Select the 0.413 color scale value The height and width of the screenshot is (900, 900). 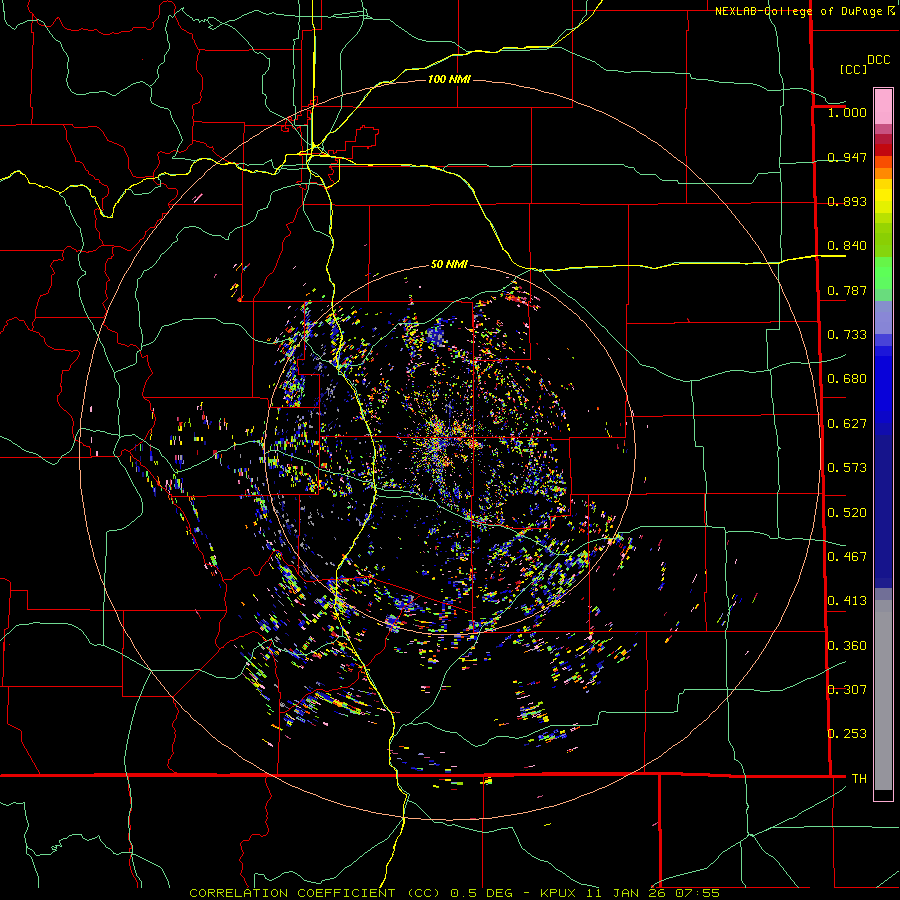[847, 601]
